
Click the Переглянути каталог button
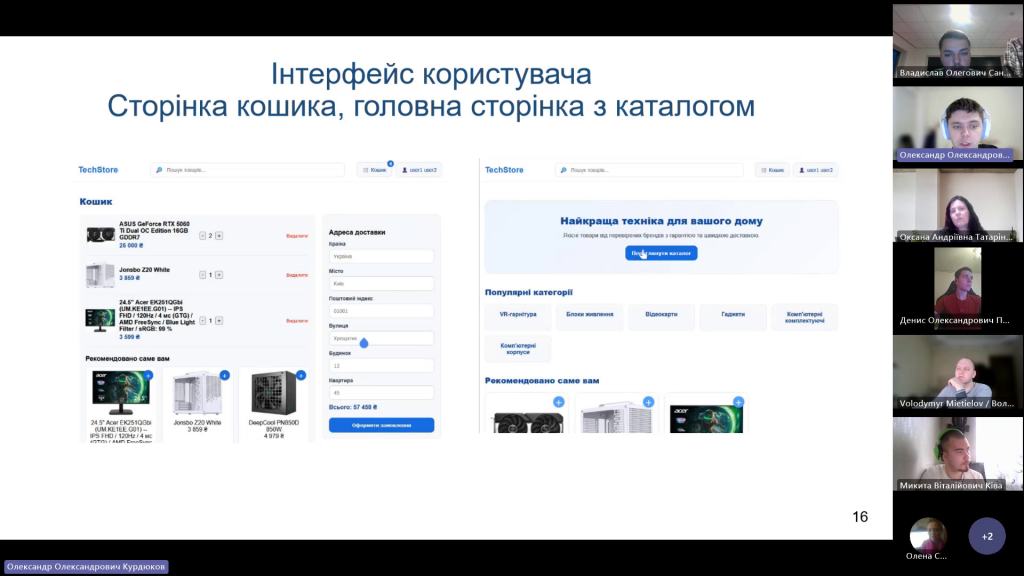[661, 253]
